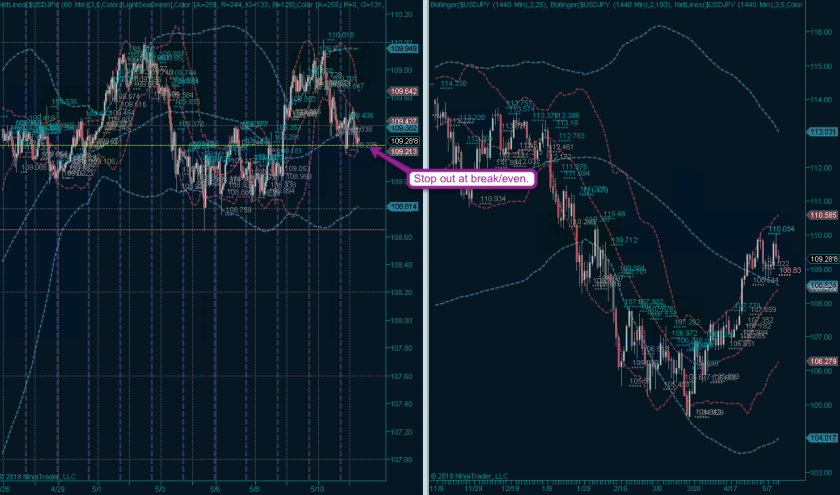Click the 112.00 axis label

(821, 168)
